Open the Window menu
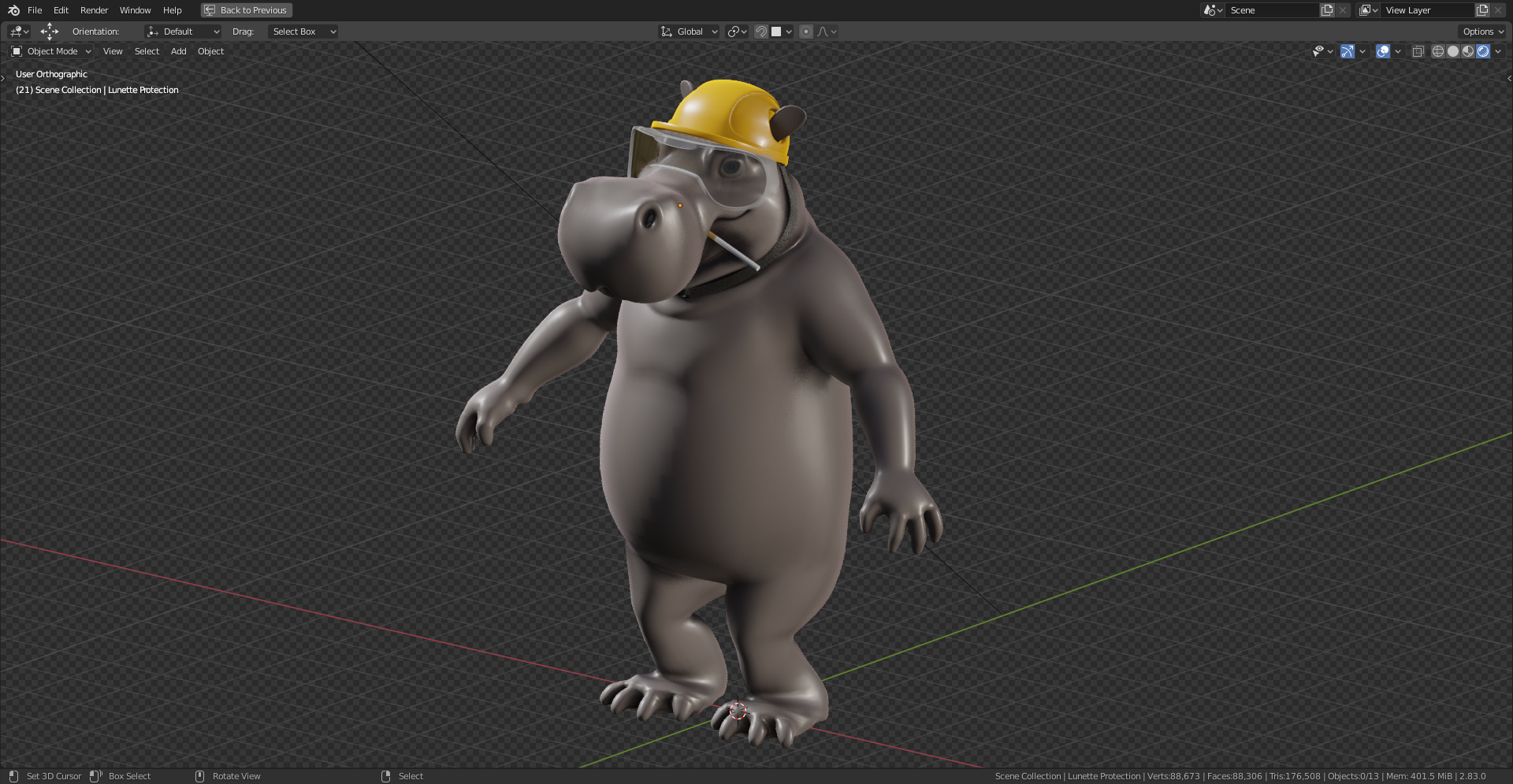This screenshot has height=784, width=1513. [135, 10]
